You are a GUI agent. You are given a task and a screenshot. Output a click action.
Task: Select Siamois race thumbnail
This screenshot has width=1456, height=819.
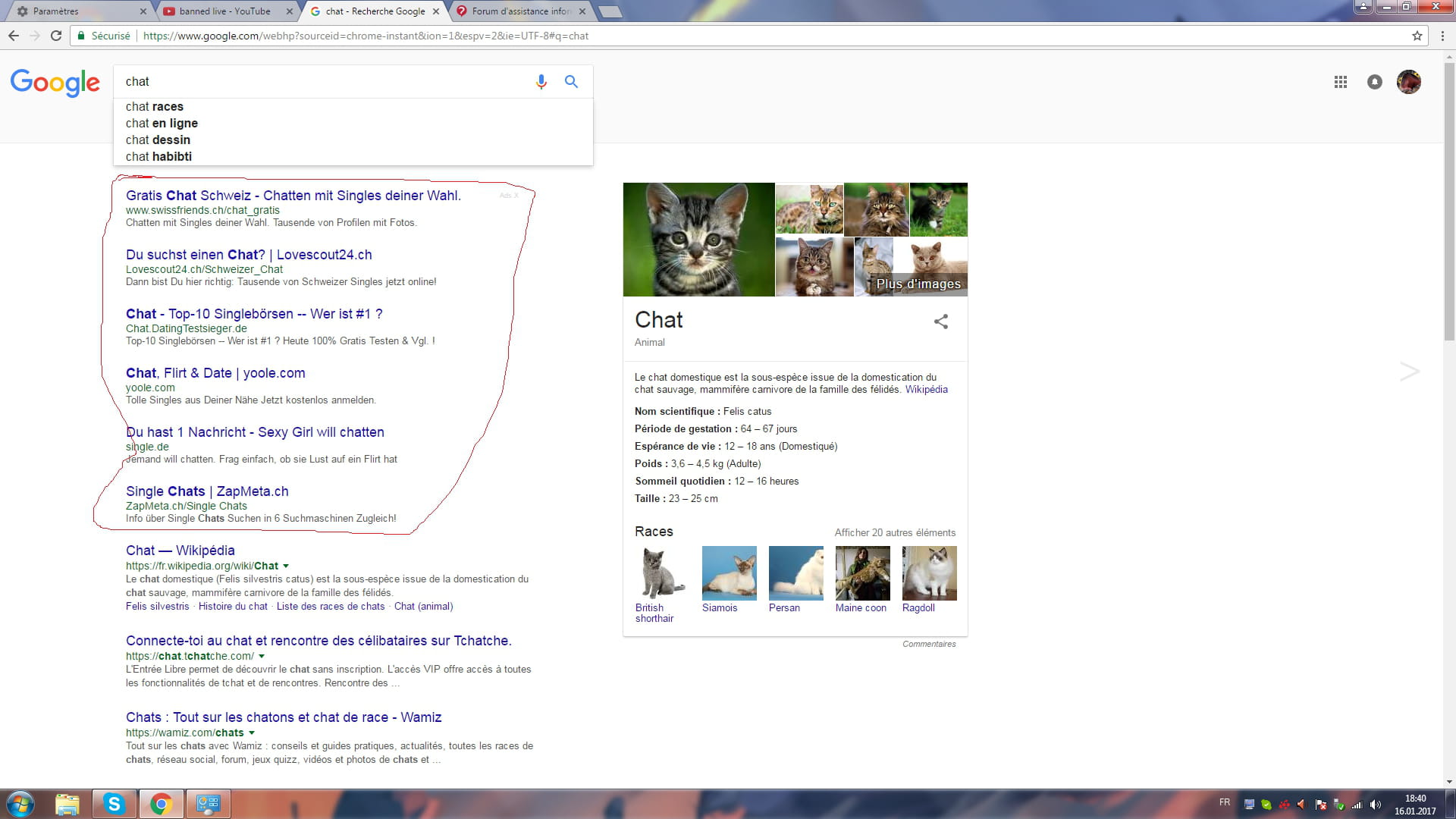point(729,573)
